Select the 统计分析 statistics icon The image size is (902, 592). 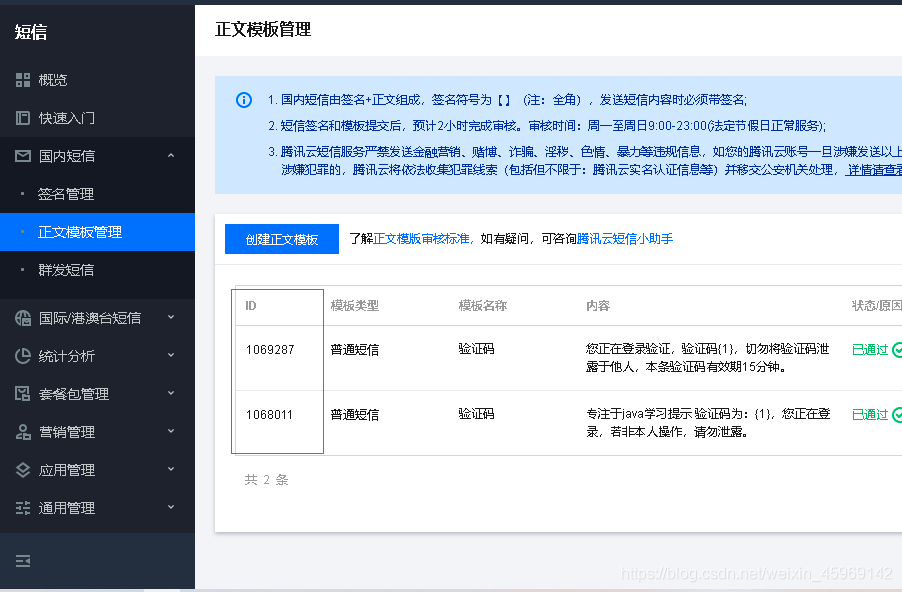click(22, 355)
